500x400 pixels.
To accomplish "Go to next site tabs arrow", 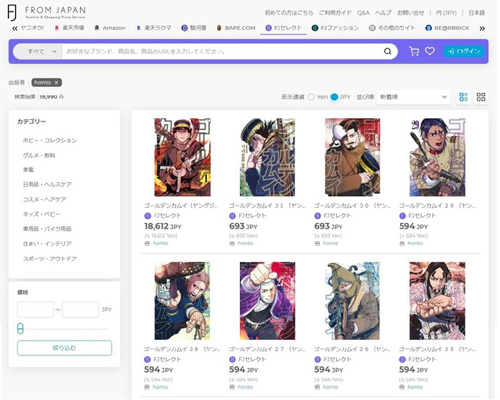I will (x=482, y=28).
